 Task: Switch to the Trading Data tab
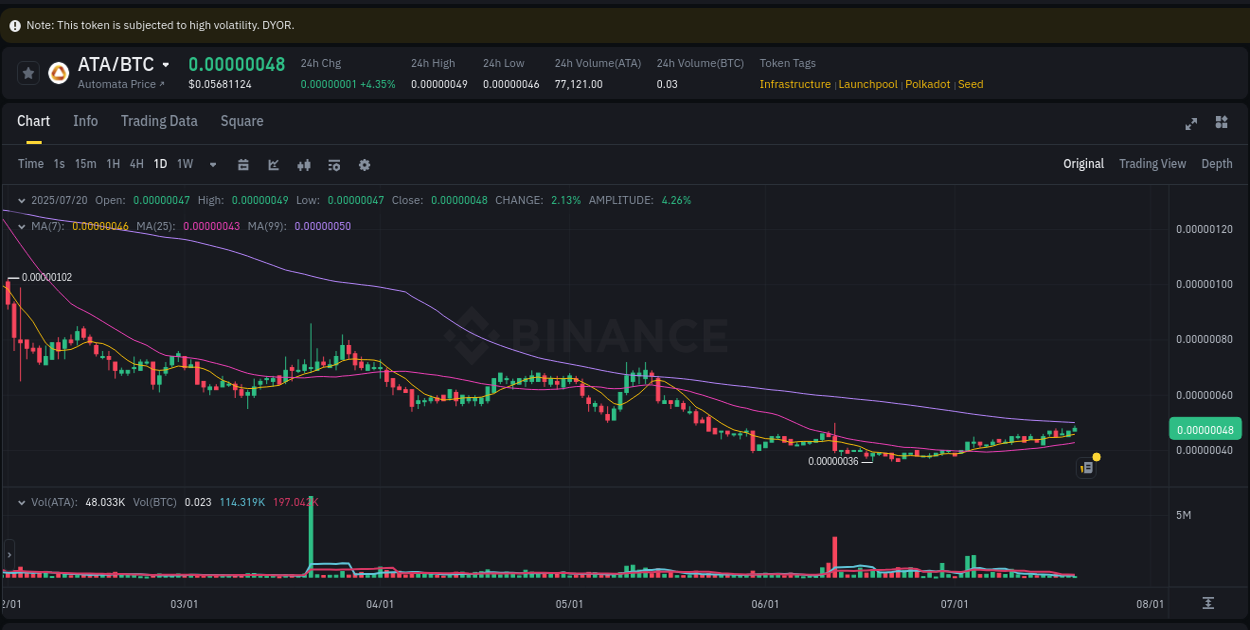tap(159, 121)
